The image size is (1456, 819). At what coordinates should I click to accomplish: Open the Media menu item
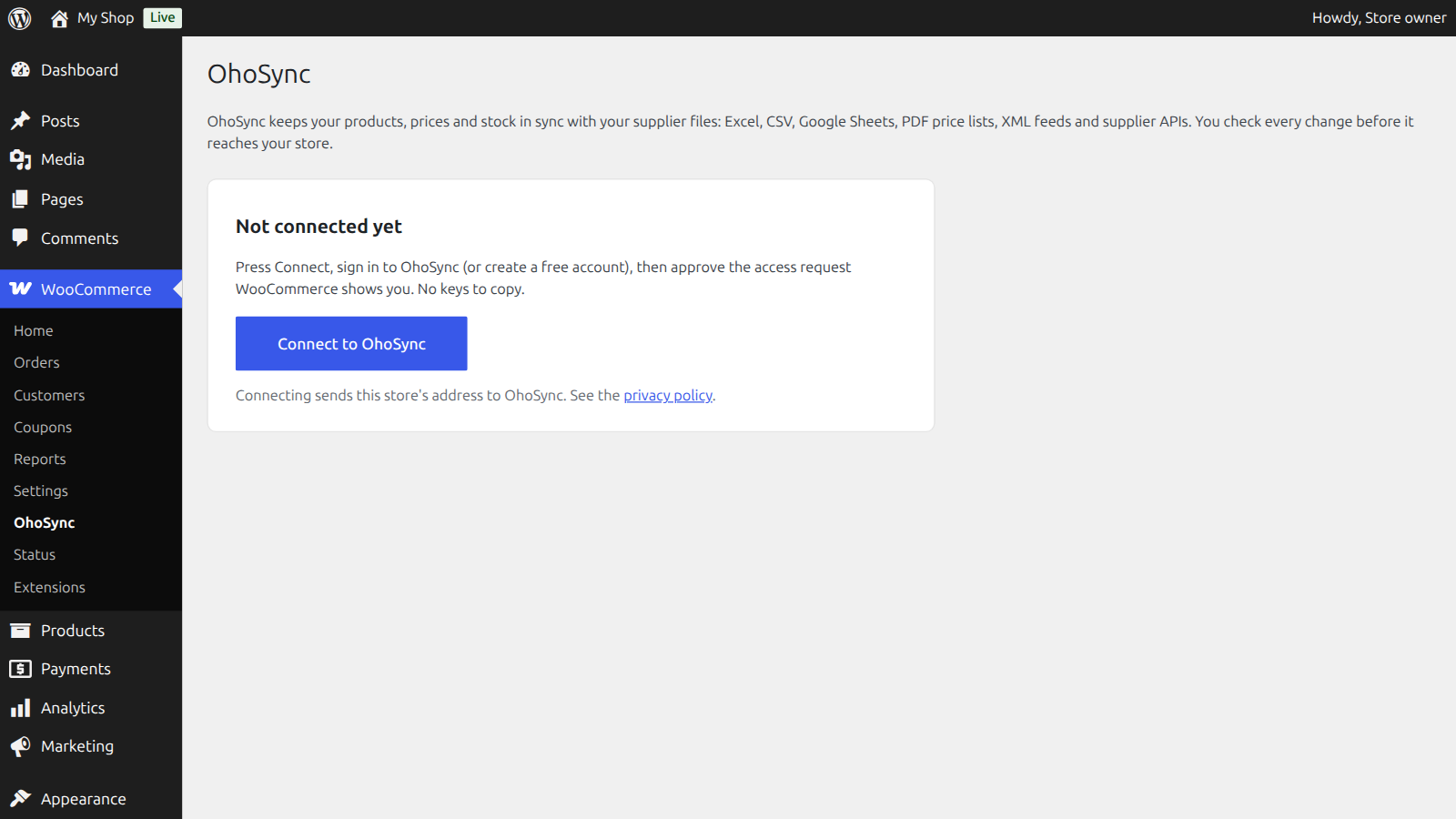[x=91, y=159]
